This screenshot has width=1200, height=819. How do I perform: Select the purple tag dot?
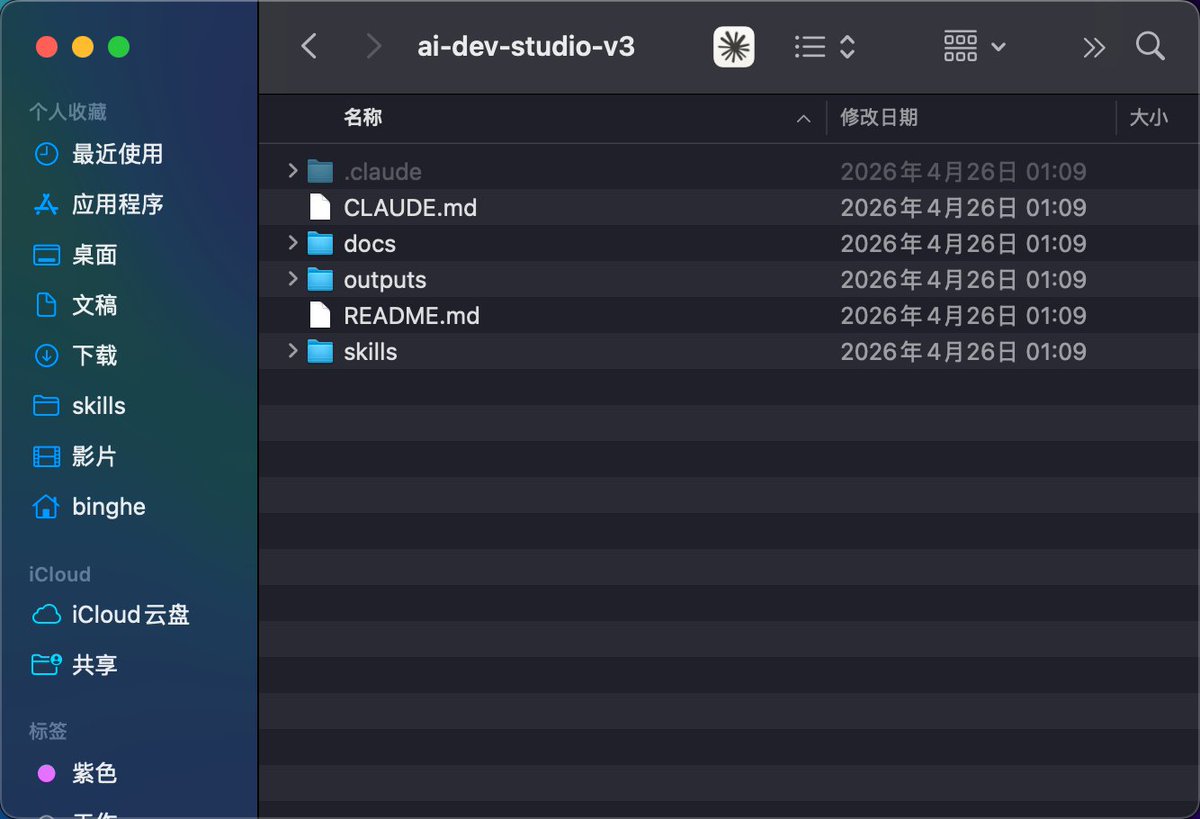click(46, 773)
